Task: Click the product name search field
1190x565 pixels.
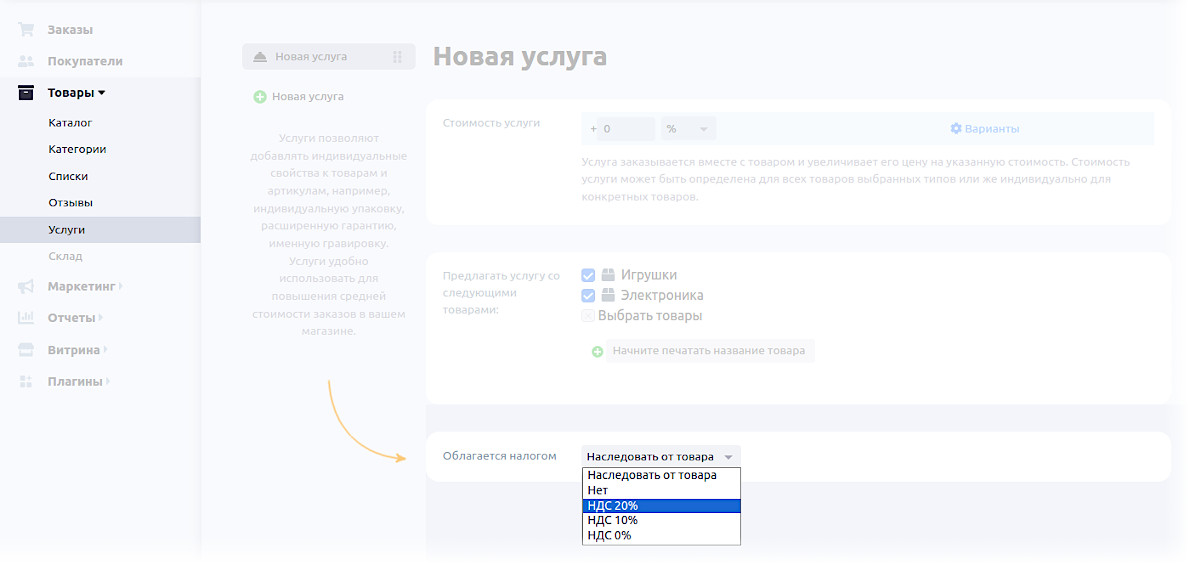Action: pyautogui.click(x=709, y=351)
